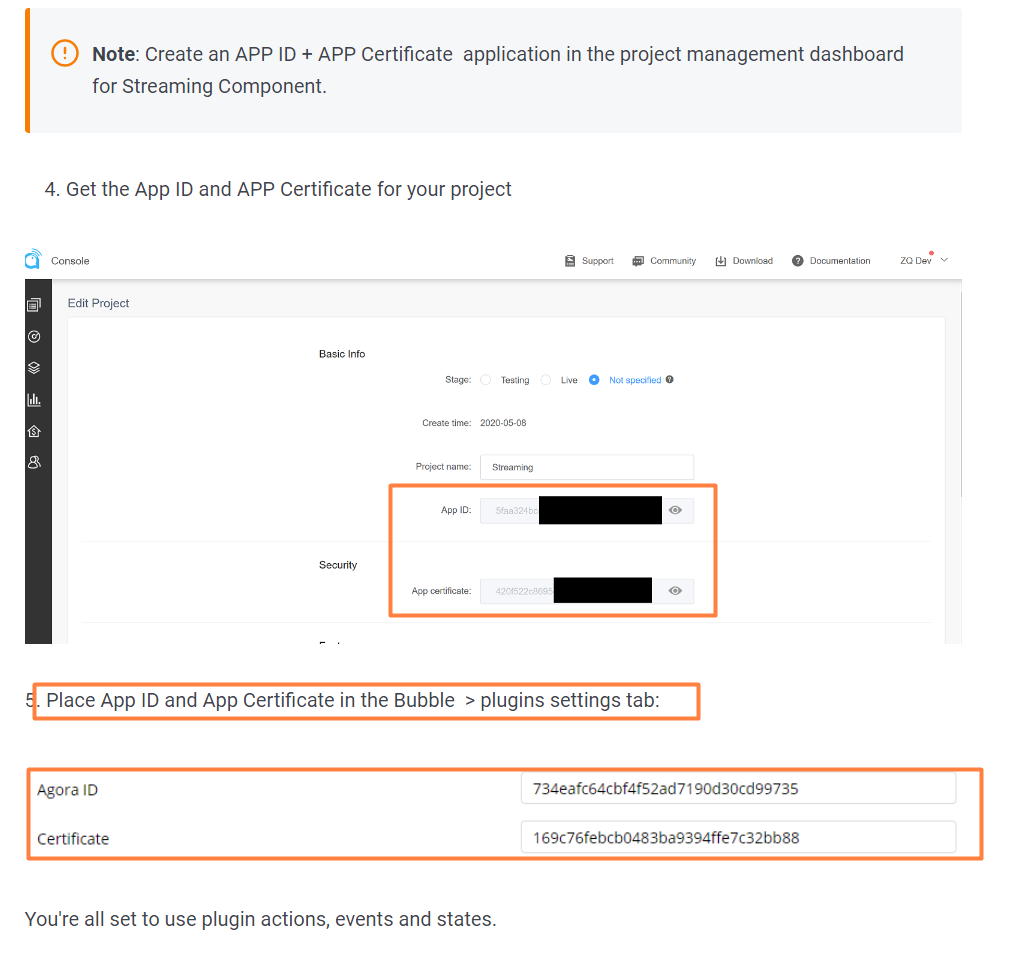Viewport: 1009px width, 956px height.
Task: Click the Project name: field label
Action: (x=443, y=466)
